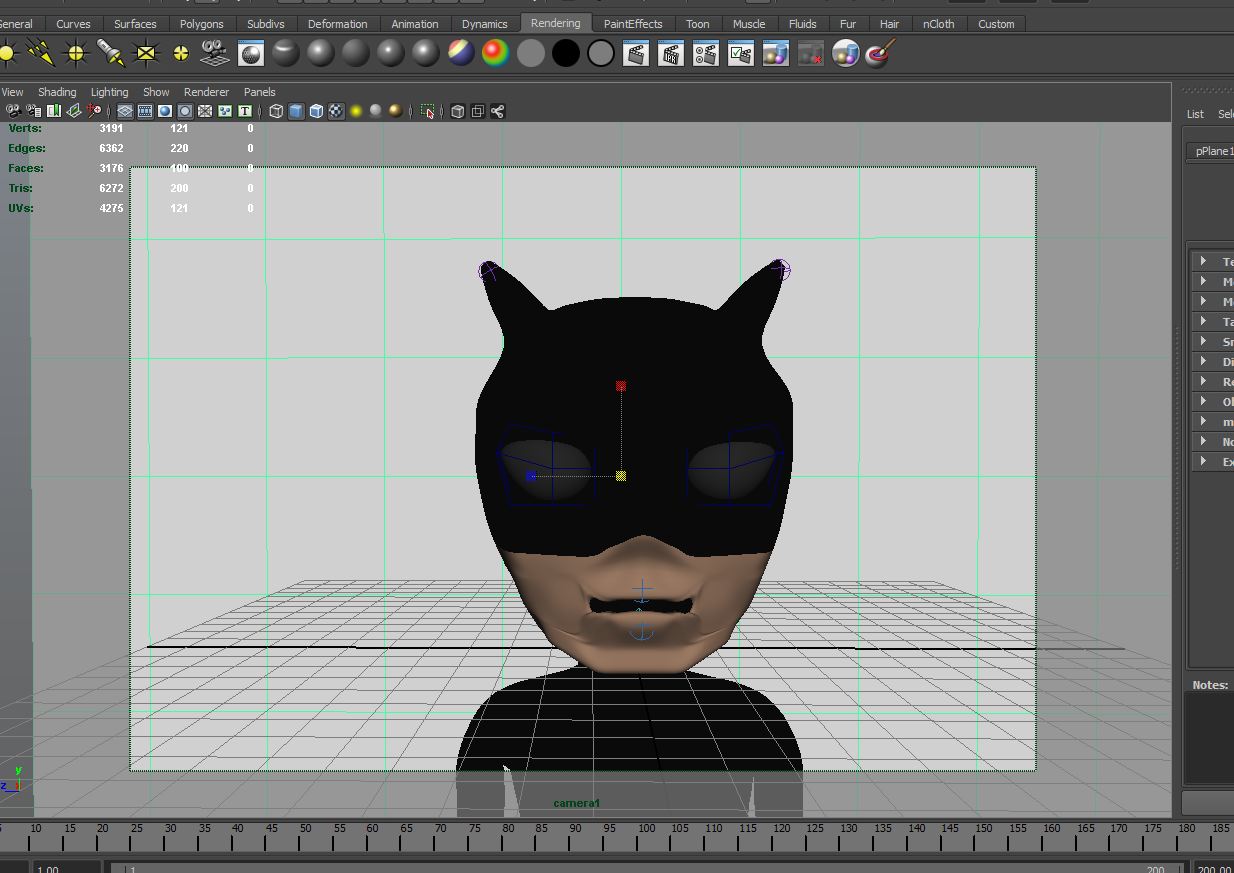Screen dimensions: 1234x873
Task: Expand the 'Te' attribute section
Action: point(1203,261)
